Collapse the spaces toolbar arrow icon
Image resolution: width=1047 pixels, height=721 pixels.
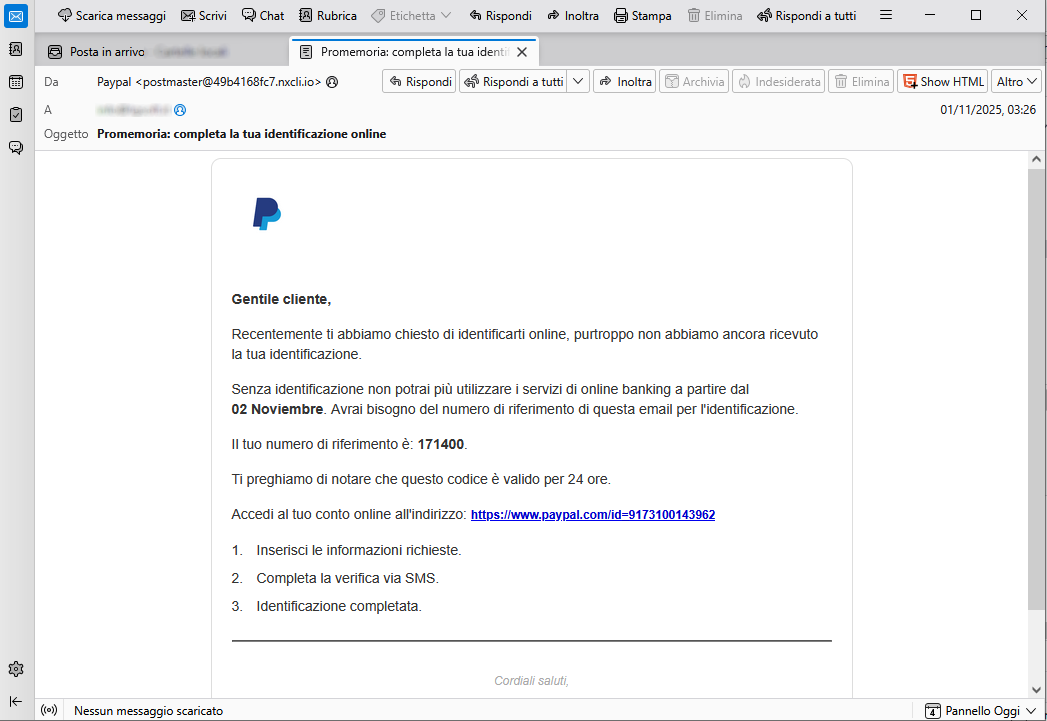pos(16,701)
